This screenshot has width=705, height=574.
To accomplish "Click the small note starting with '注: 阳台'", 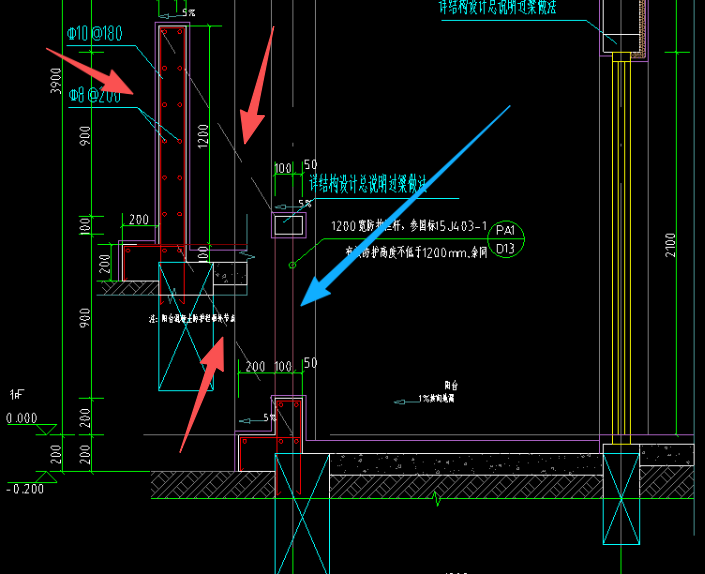I will tap(192, 319).
